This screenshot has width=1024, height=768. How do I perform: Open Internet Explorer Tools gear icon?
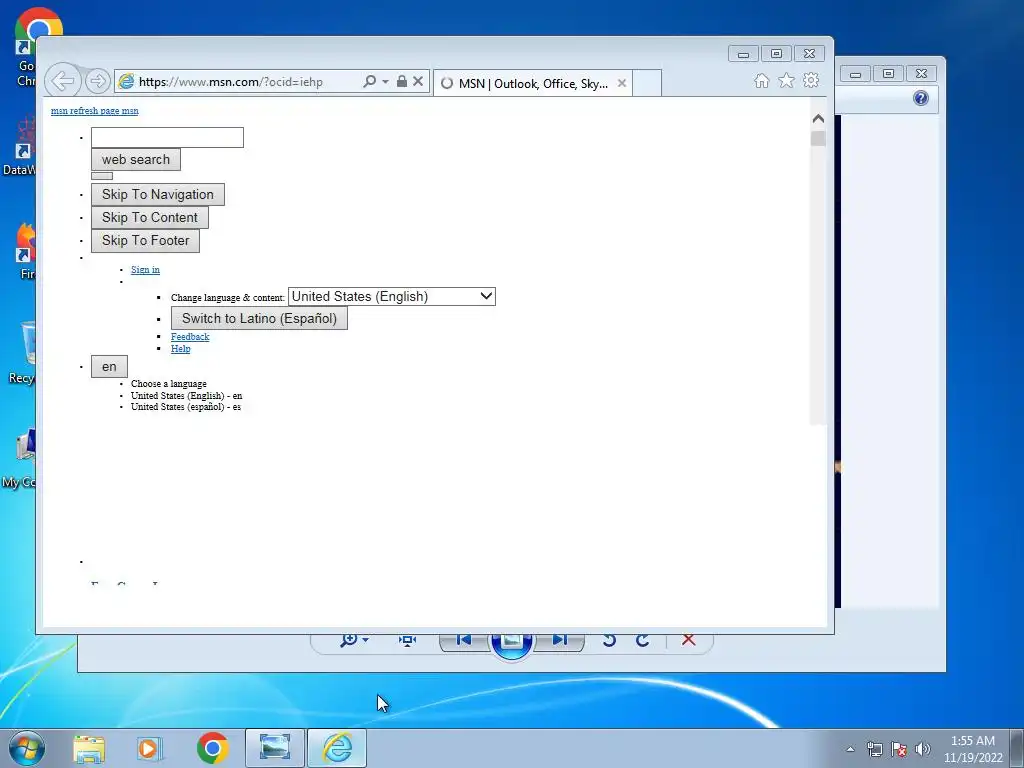[811, 80]
